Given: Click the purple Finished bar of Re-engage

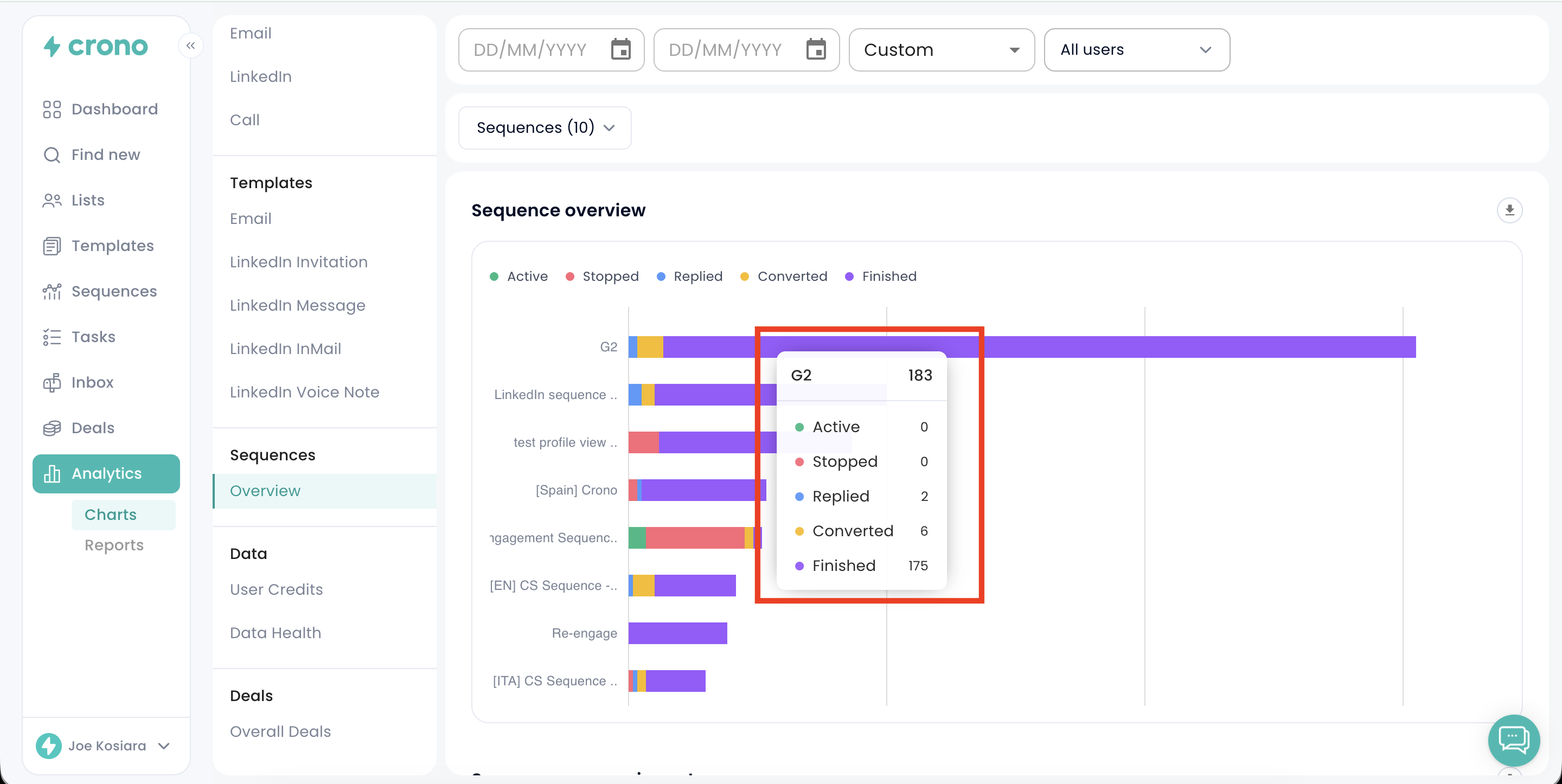Looking at the screenshot, I should 677,633.
